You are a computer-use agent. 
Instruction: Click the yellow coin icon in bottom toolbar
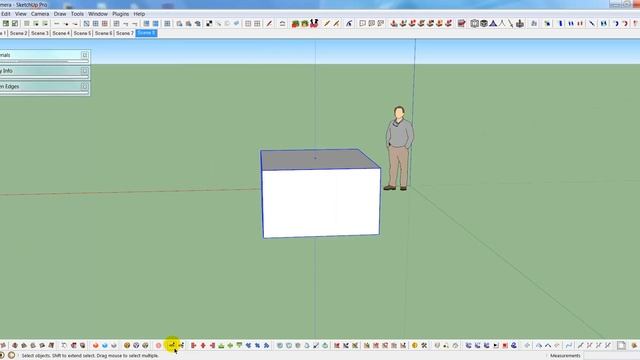point(415,345)
